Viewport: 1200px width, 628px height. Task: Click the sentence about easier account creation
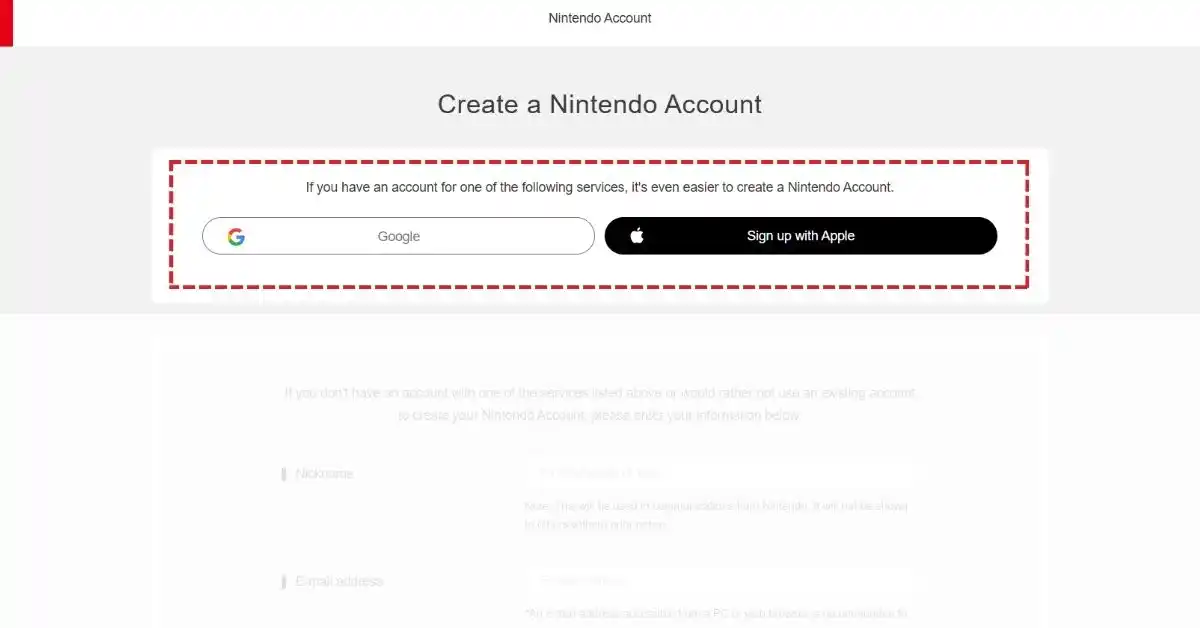[x=600, y=187]
